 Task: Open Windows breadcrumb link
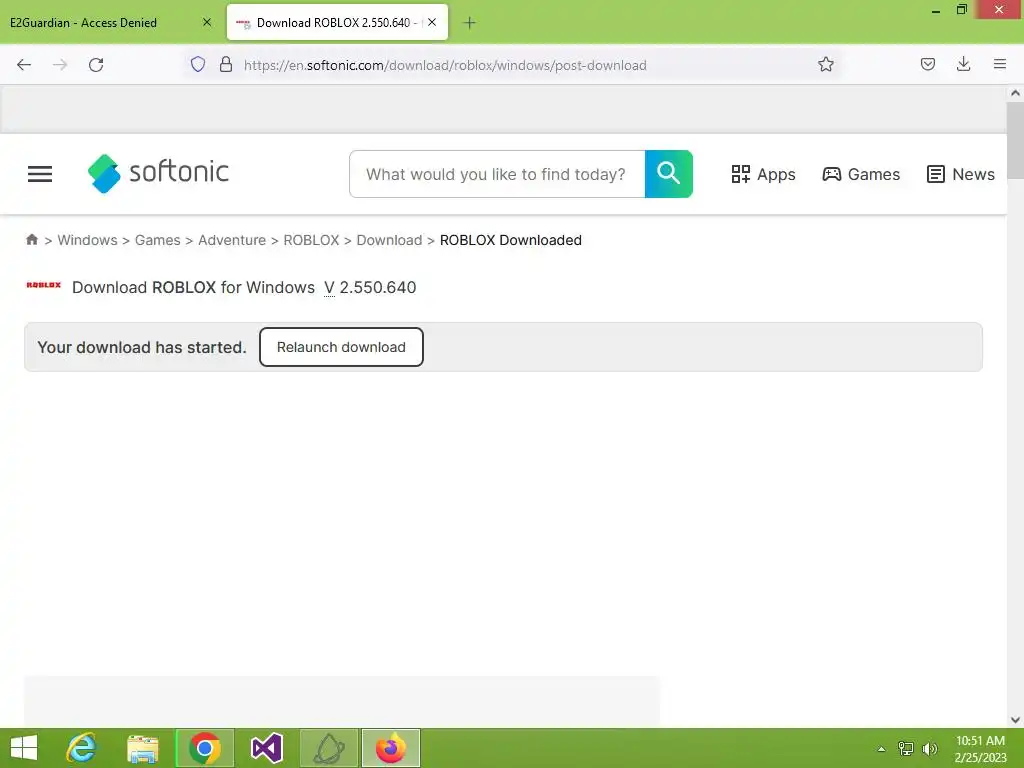point(88,240)
